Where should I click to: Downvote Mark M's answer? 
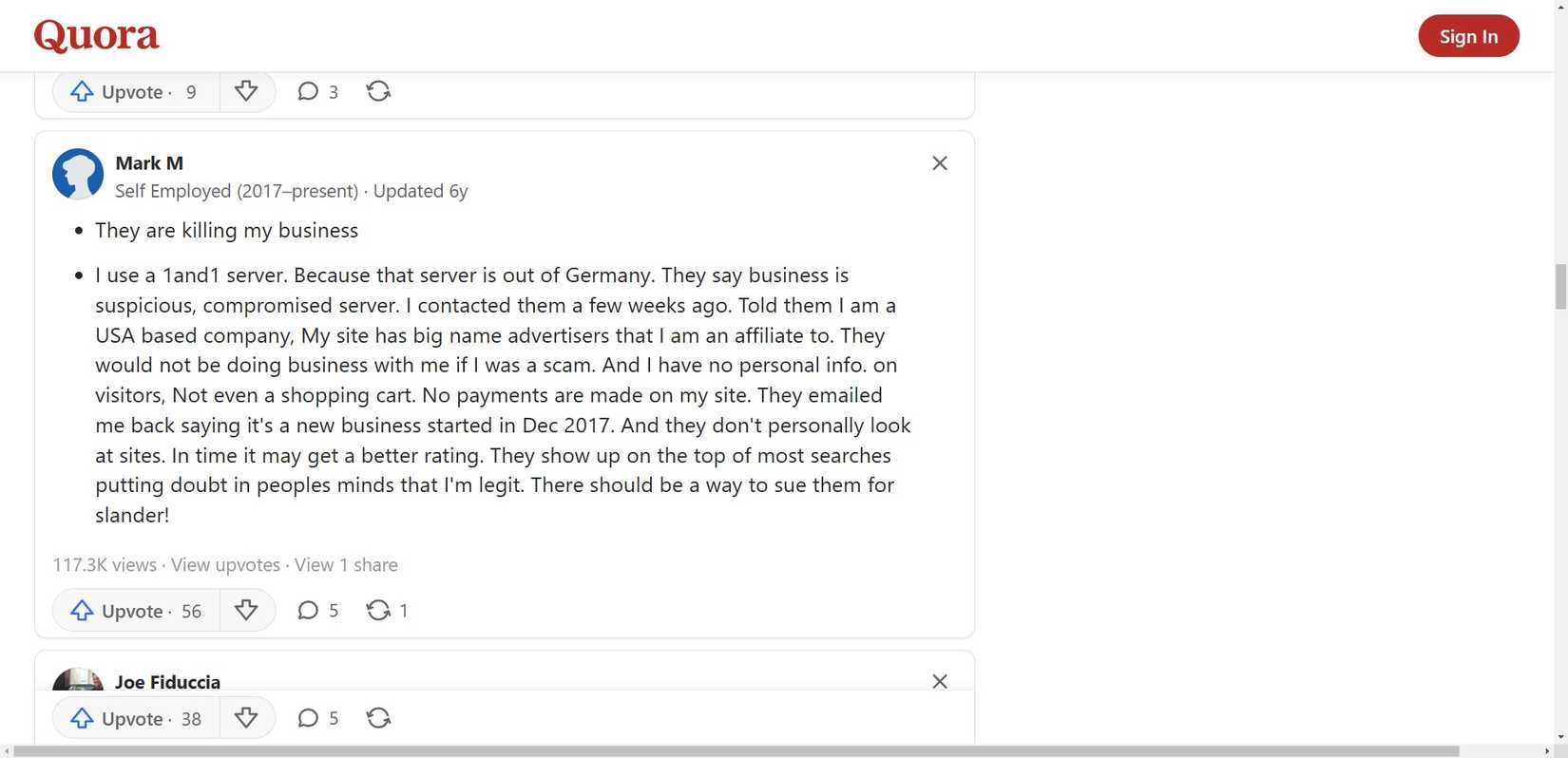[x=246, y=611]
